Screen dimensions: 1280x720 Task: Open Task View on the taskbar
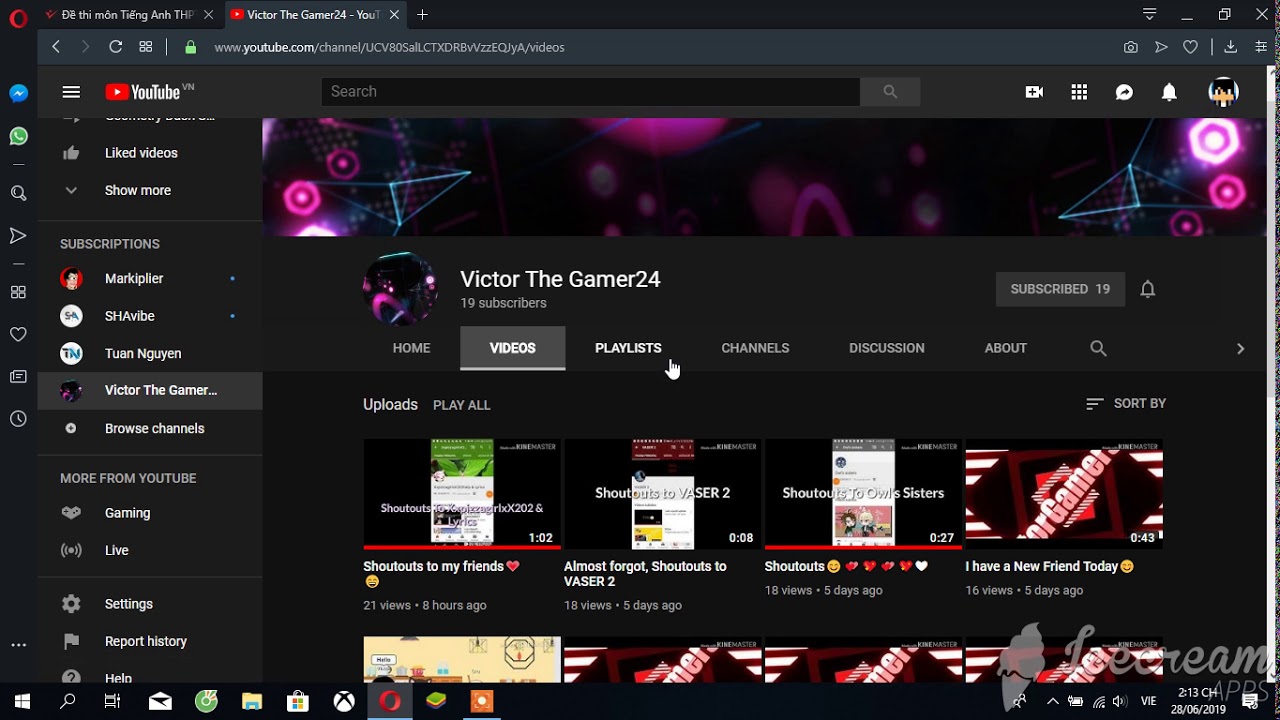pyautogui.click(x=113, y=701)
